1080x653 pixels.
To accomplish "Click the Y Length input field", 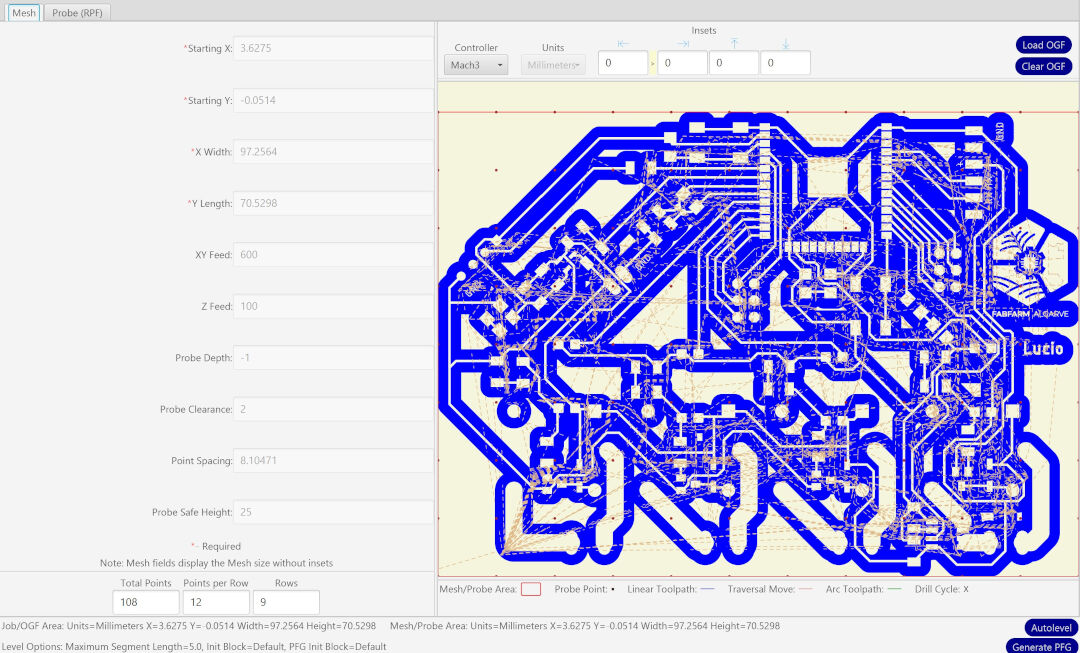I will point(333,203).
